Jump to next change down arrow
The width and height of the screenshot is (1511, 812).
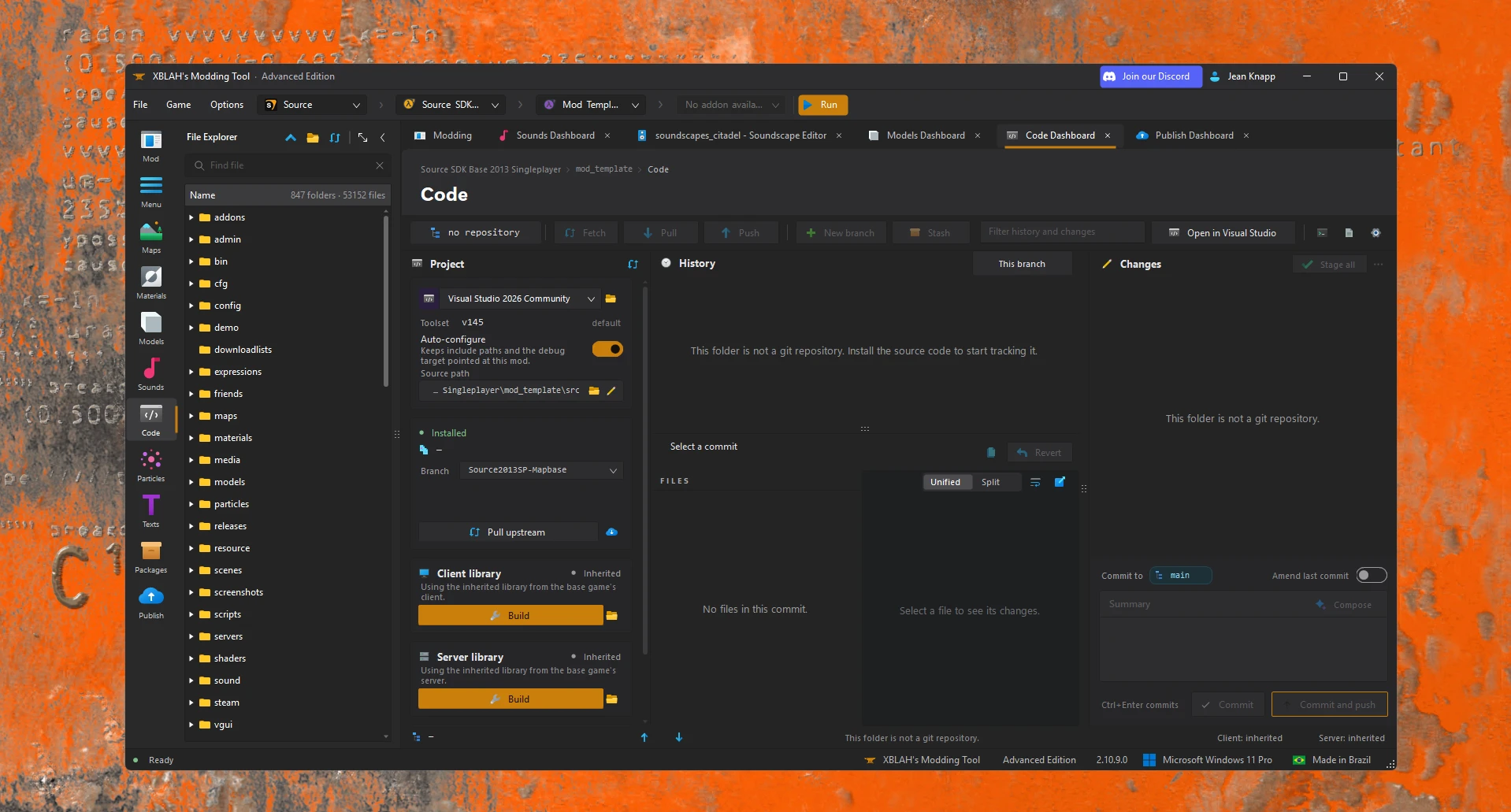(678, 737)
